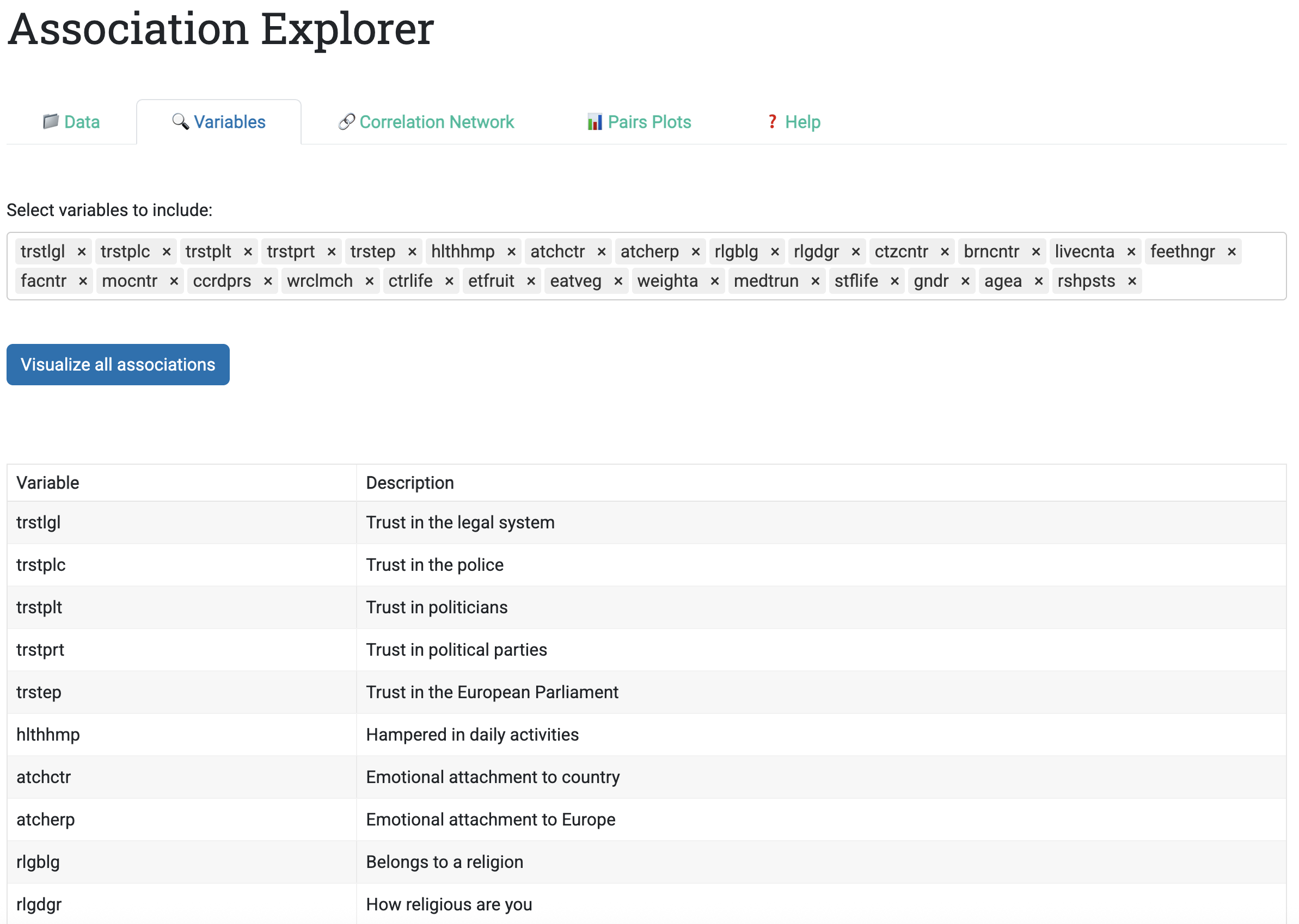The image size is (1299, 924).
Task: Remove the gndr tag using ×
Action: [965, 282]
